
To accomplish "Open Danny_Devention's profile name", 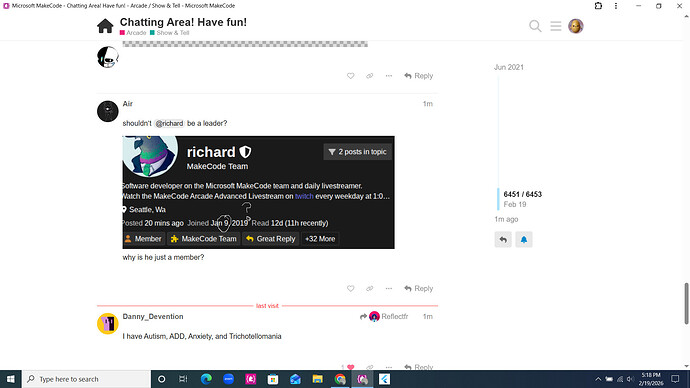I will (x=153, y=316).
